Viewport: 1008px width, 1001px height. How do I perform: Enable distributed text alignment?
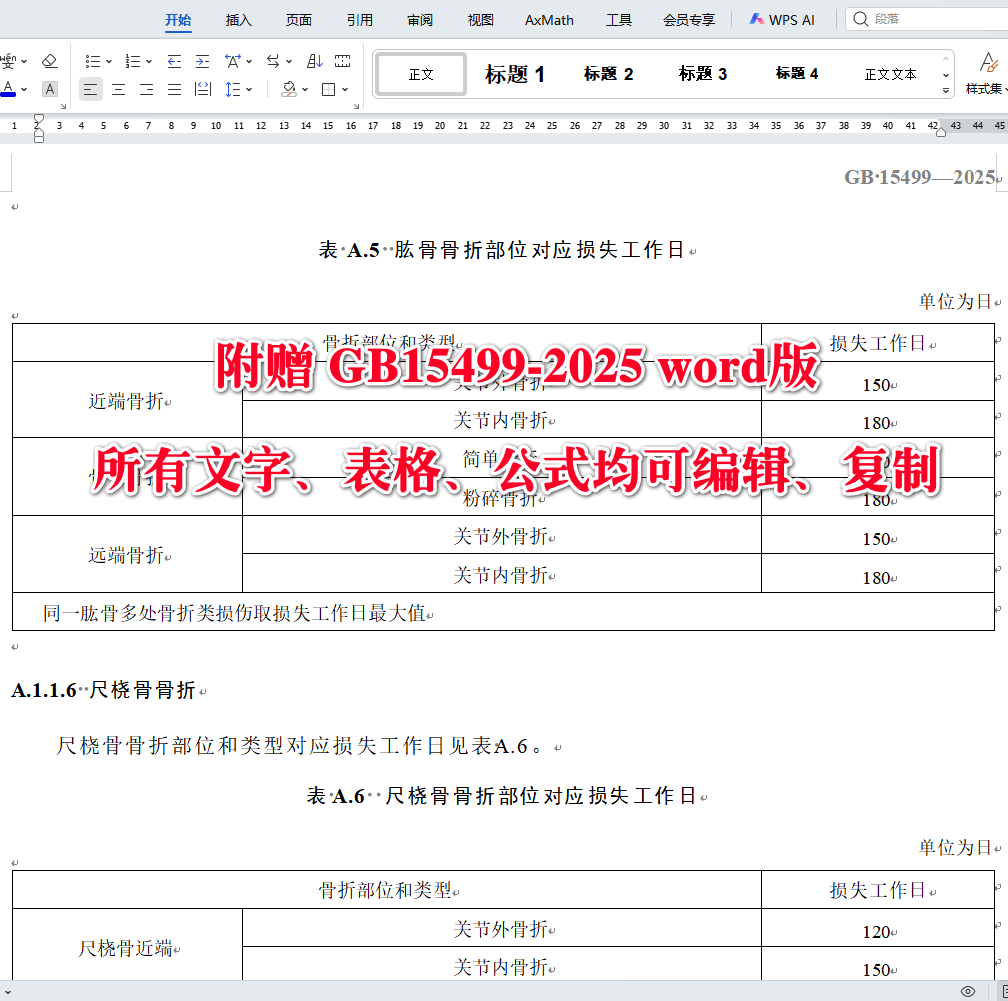click(202, 89)
